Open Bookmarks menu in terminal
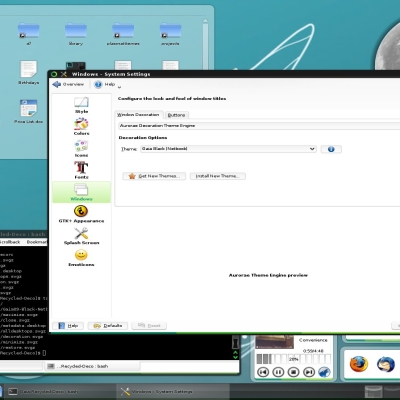 point(37,242)
